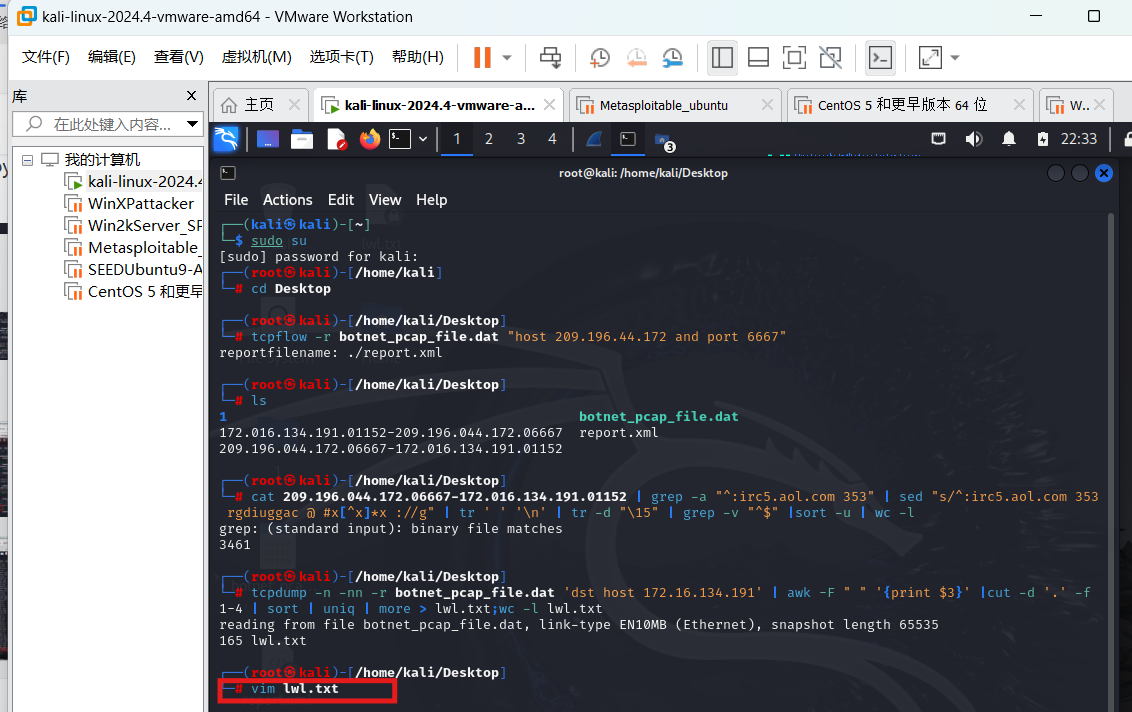
Task: Open the notifications bell icon
Action: pyautogui.click(x=1009, y=139)
